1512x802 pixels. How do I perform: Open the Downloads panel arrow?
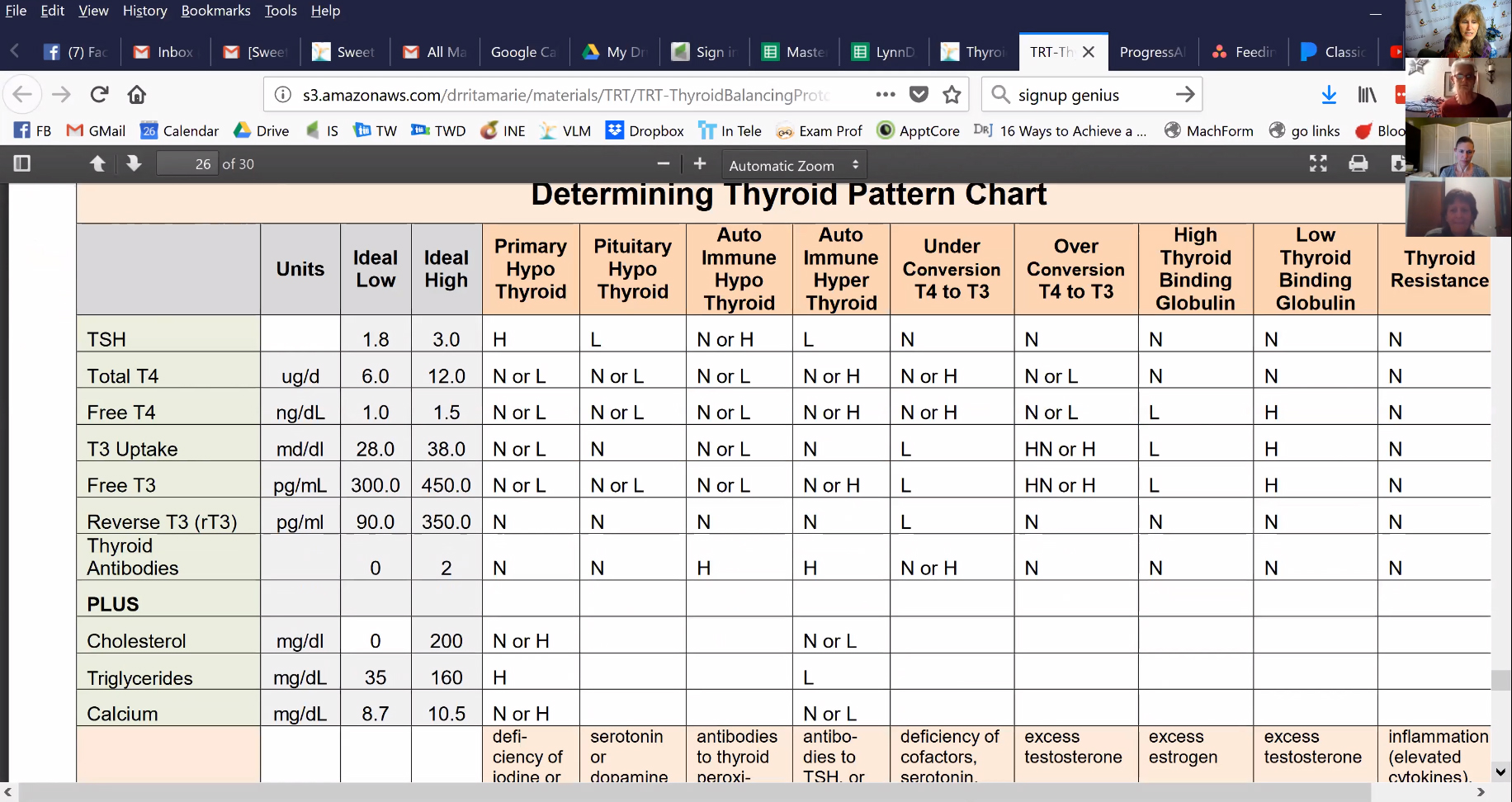pyautogui.click(x=1329, y=95)
